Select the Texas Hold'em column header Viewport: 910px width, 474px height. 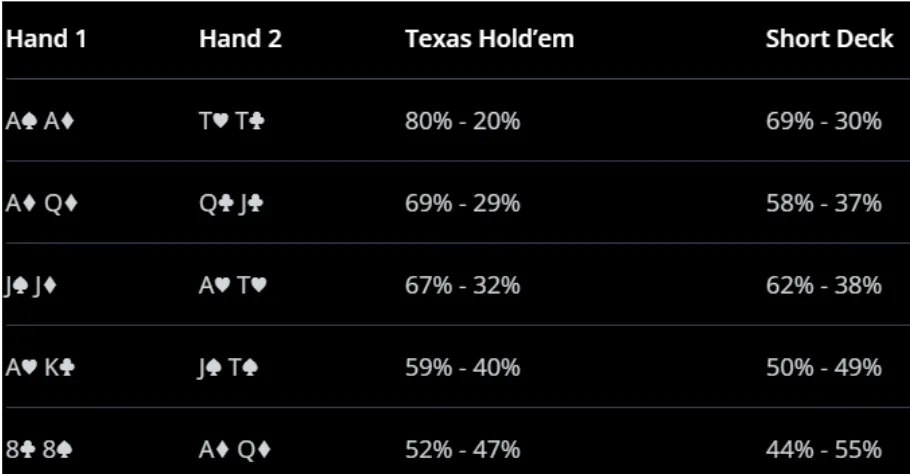click(x=489, y=39)
